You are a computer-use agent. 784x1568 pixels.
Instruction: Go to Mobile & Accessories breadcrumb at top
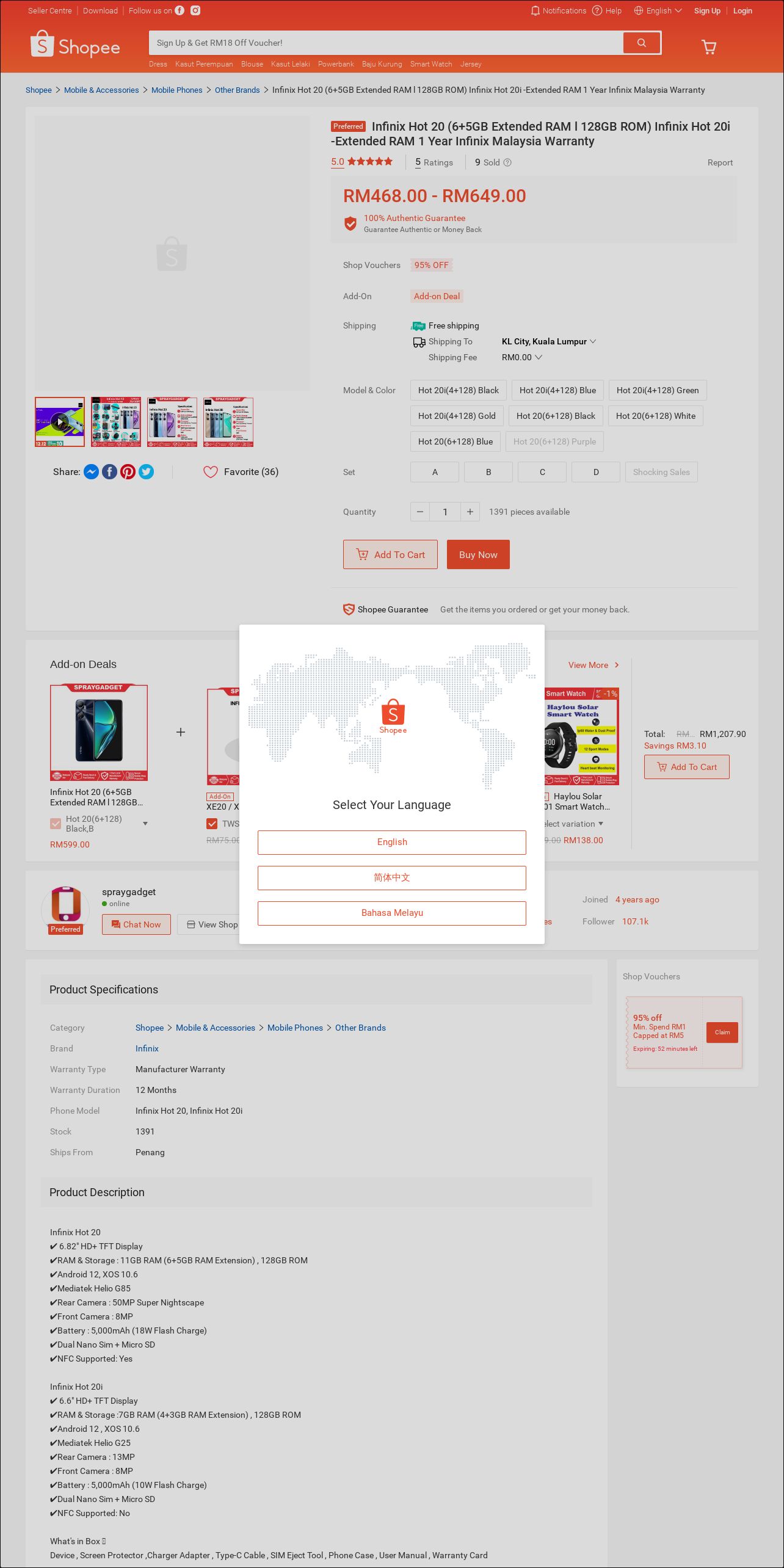pyautogui.click(x=101, y=90)
